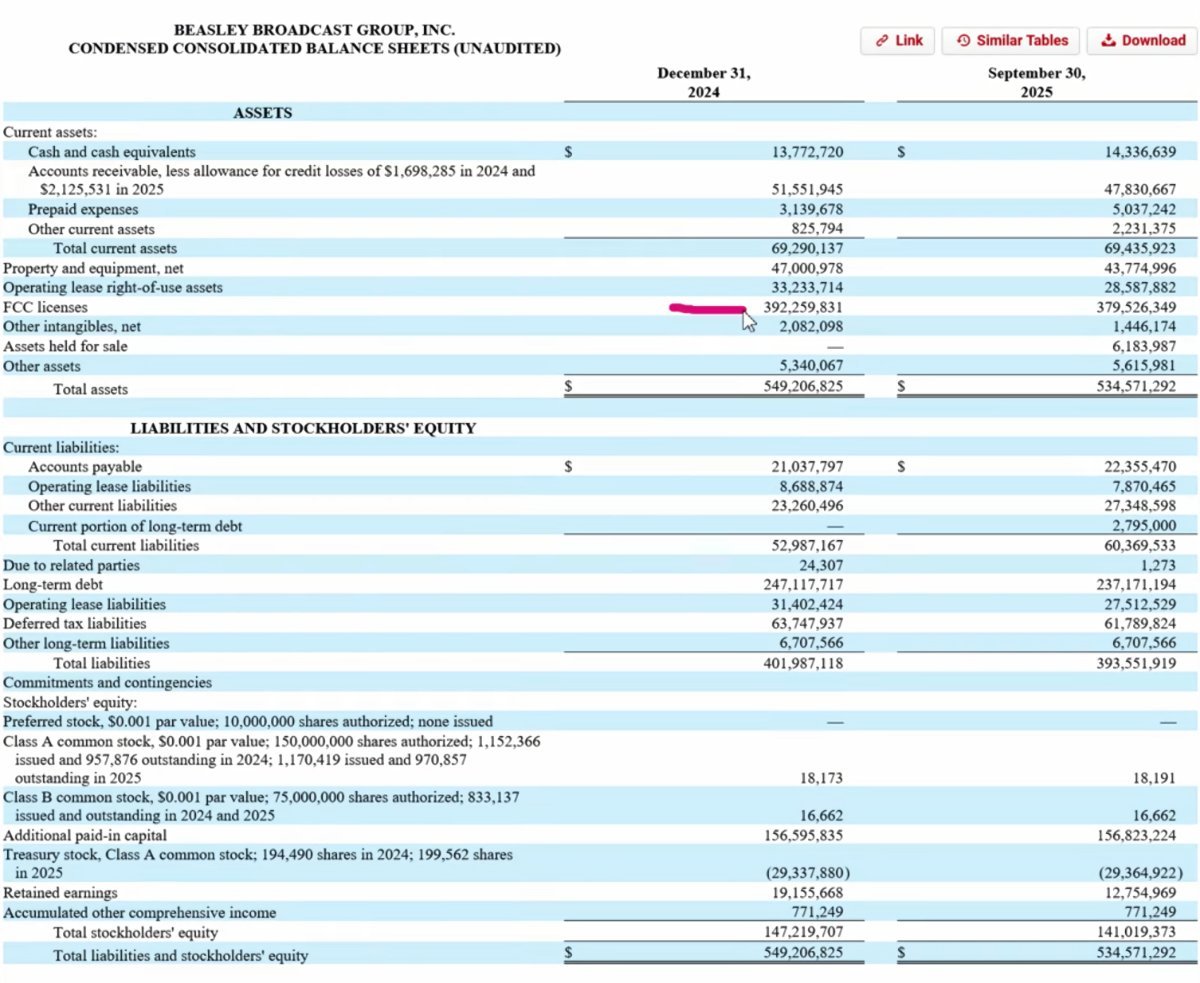1200x983 pixels.
Task: Click the Accounts payable row label
Action: [85, 467]
